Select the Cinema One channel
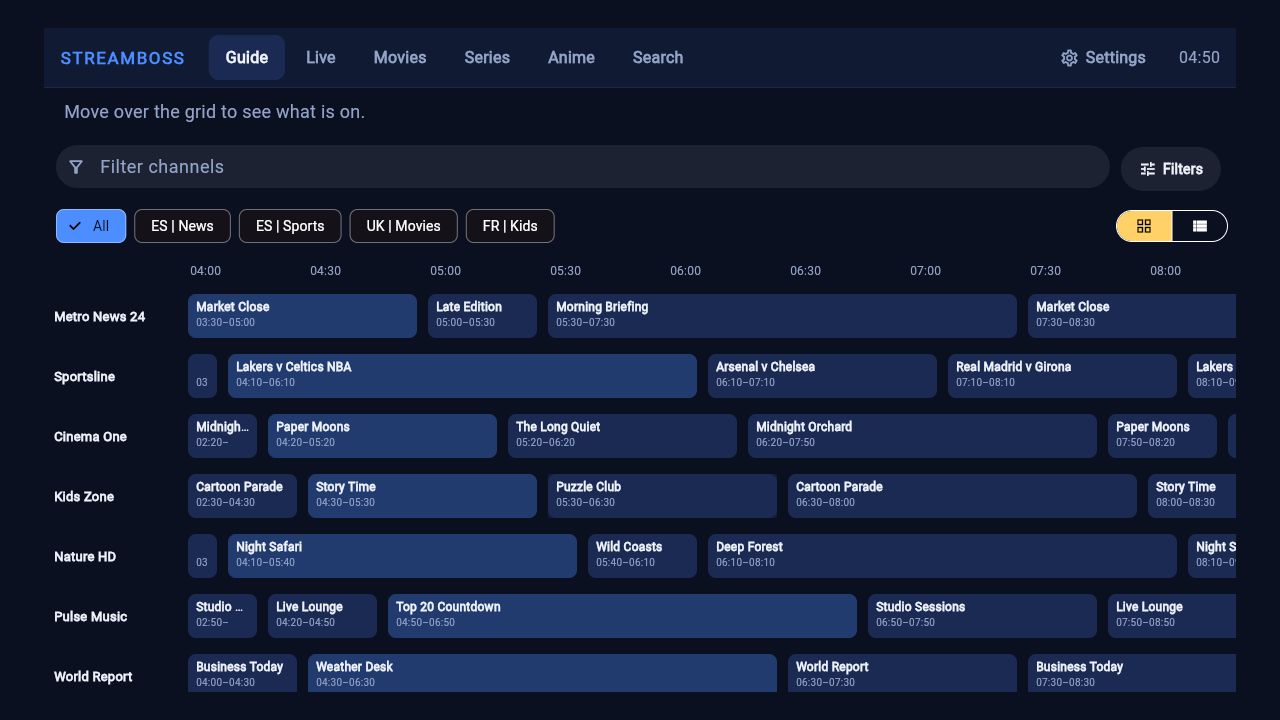This screenshot has height=720, width=1280. point(91,437)
